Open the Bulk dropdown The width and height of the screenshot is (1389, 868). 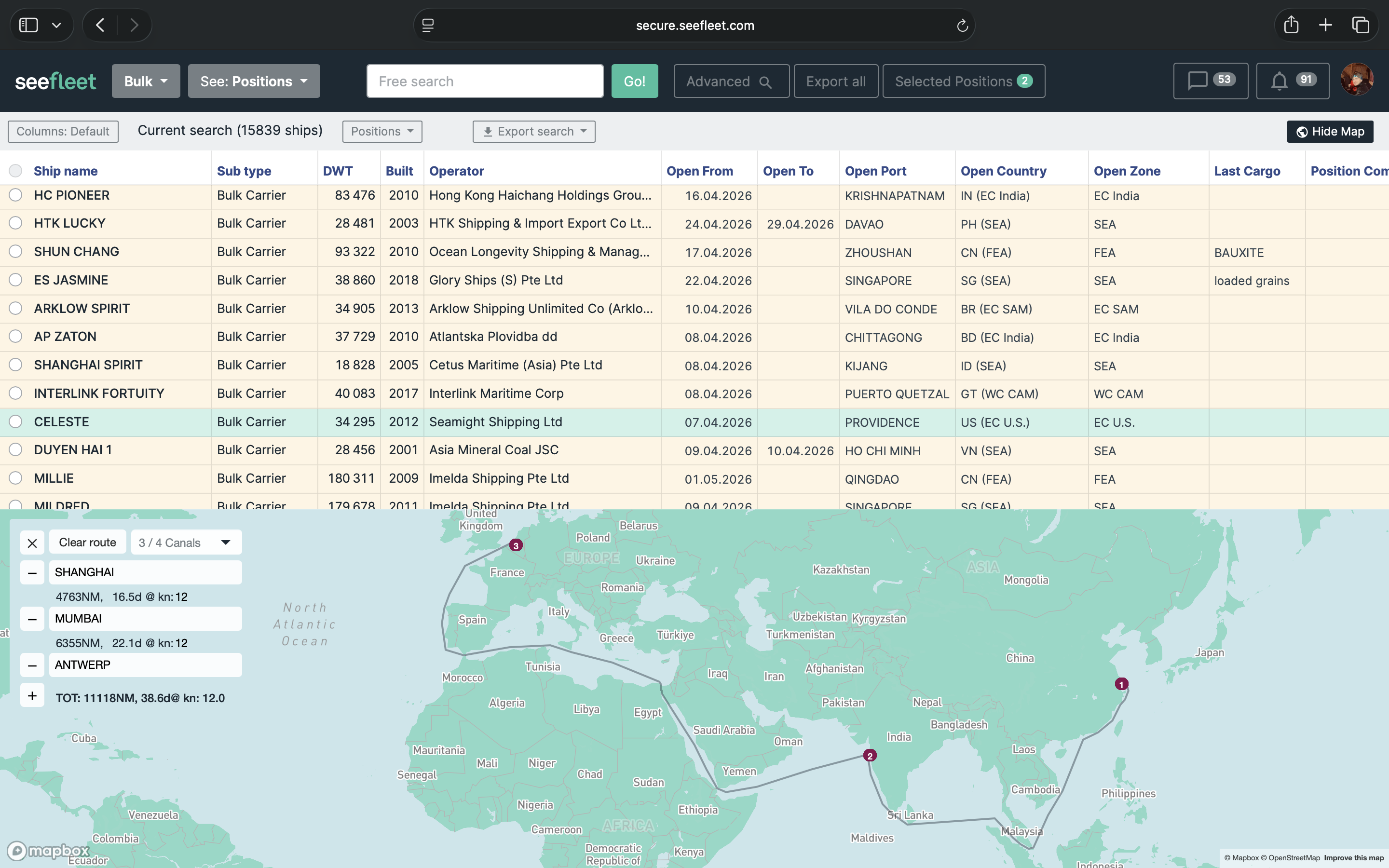[146, 81]
